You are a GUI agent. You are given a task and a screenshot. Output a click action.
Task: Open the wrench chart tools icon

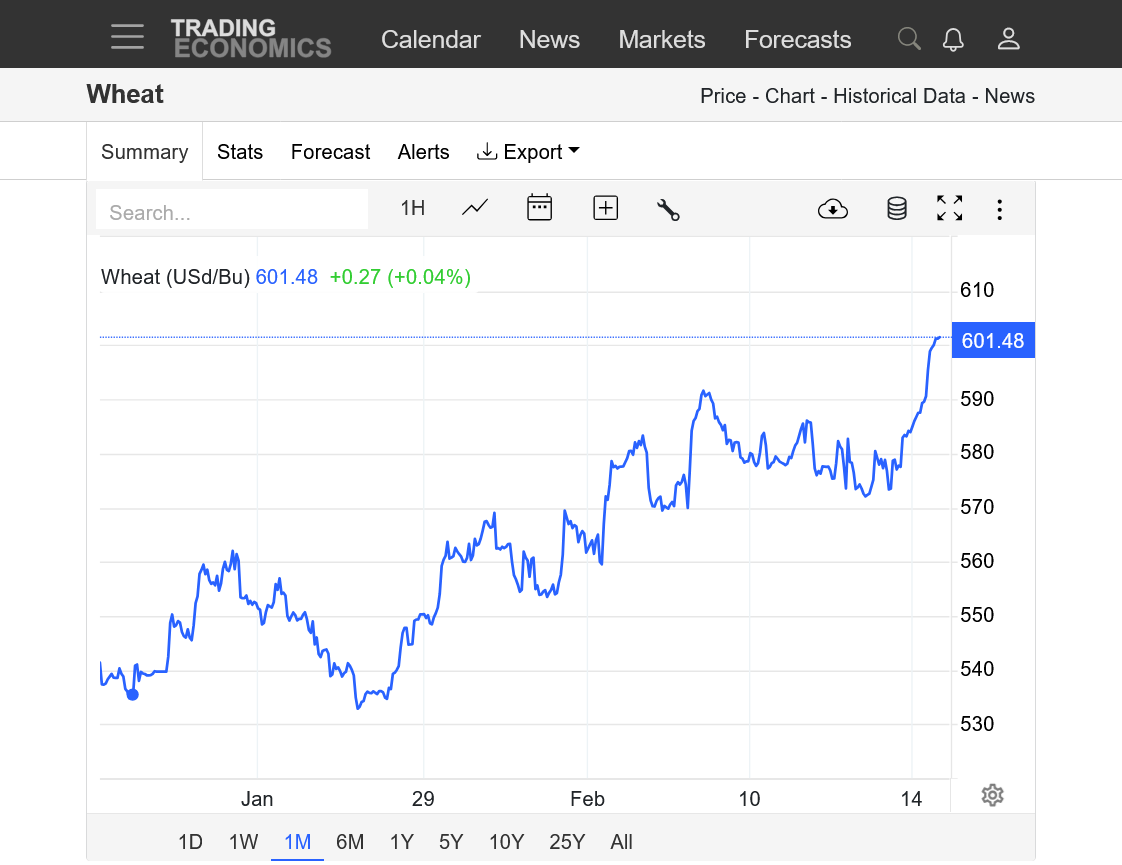point(668,209)
